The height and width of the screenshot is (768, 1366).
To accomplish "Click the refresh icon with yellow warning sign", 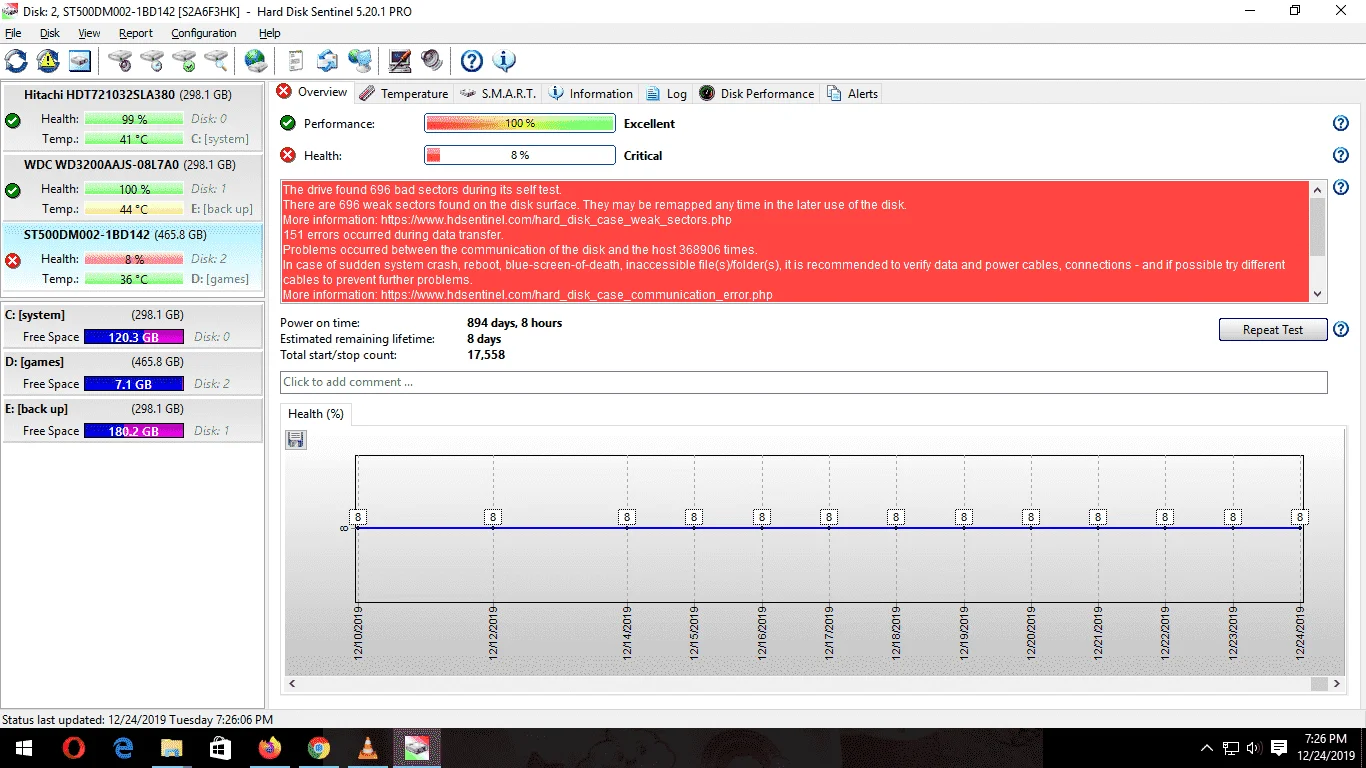I will pyautogui.click(x=48, y=61).
